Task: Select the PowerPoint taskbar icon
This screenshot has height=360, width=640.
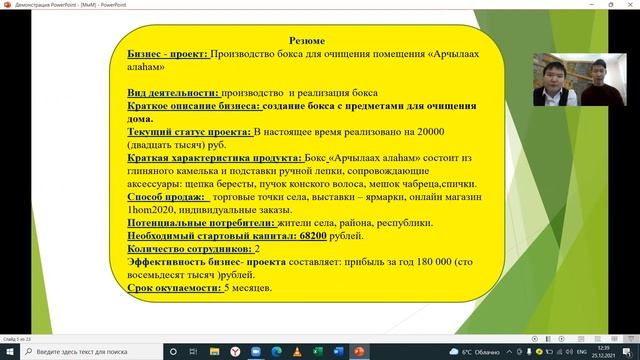Action: [x=359, y=351]
